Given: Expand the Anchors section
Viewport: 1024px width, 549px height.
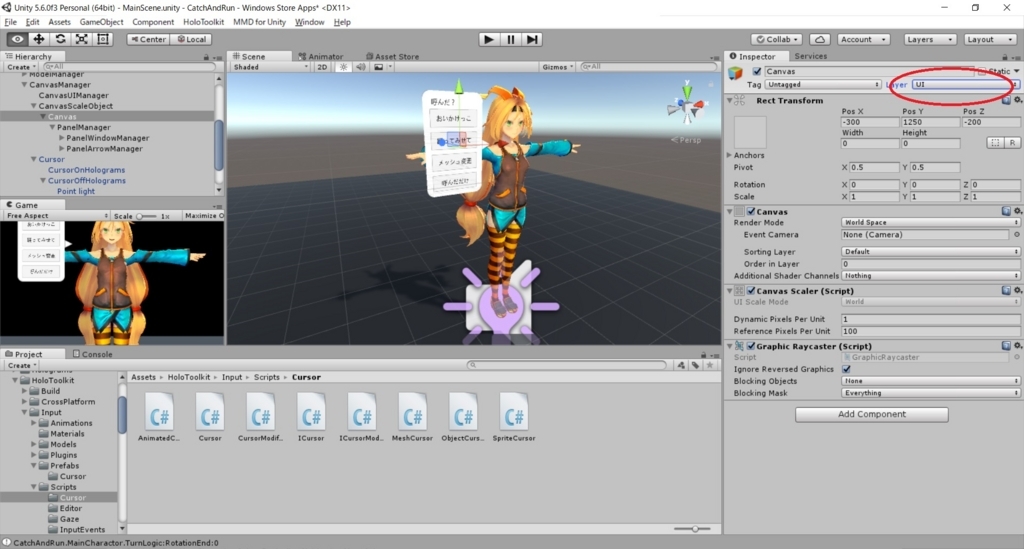Looking at the screenshot, I should pos(730,155).
